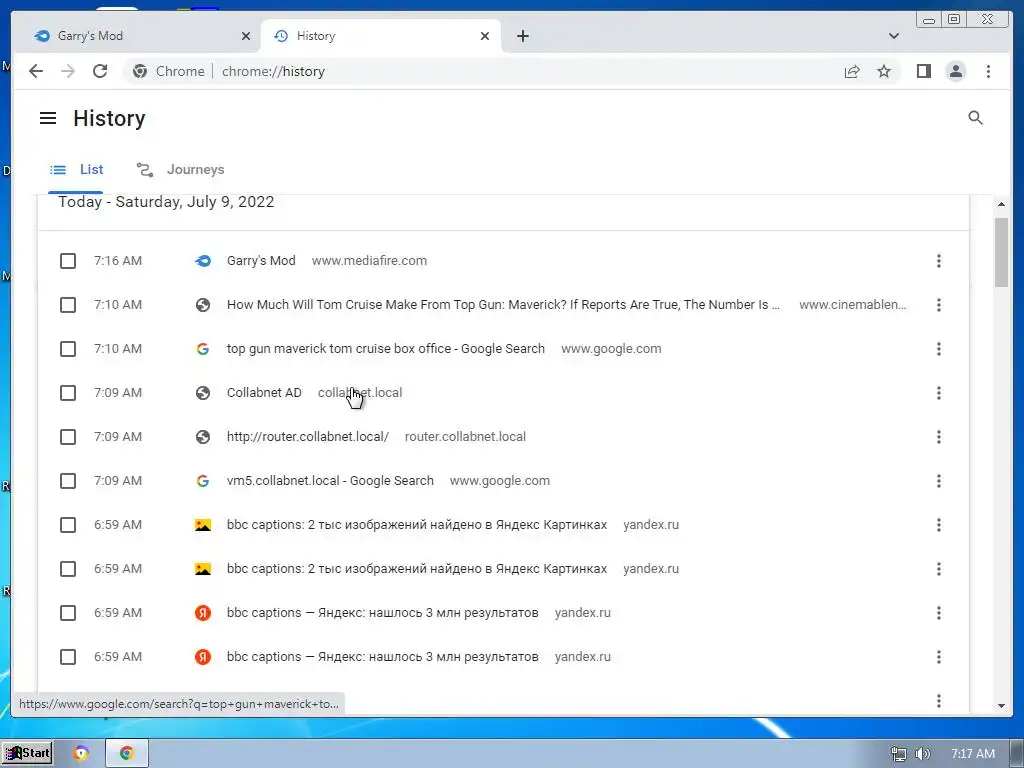The height and width of the screenshot is (768, 1024).
Task: Go back with the browser back arrow
Action: pyautogui.click(x=36, y=71)
